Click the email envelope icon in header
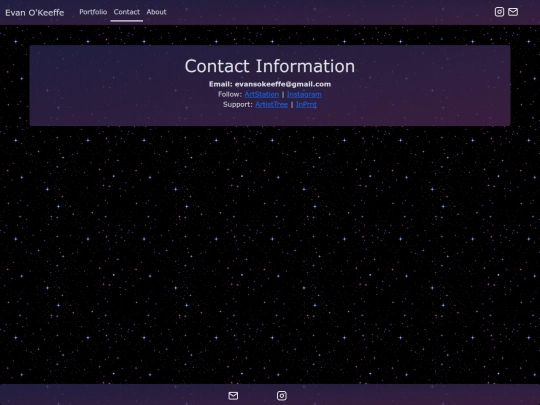The width and height of the screenshot is (540, 405). [x=513, y=12]
